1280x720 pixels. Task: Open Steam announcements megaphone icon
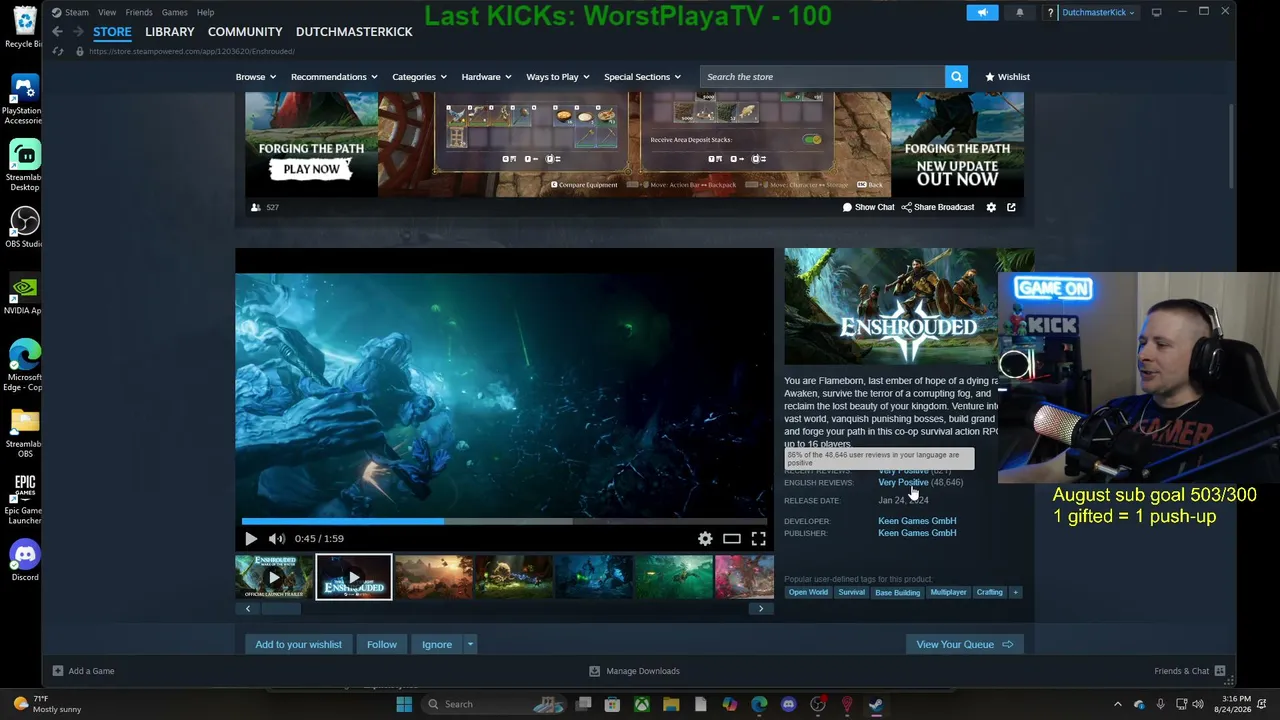[982, 12]
